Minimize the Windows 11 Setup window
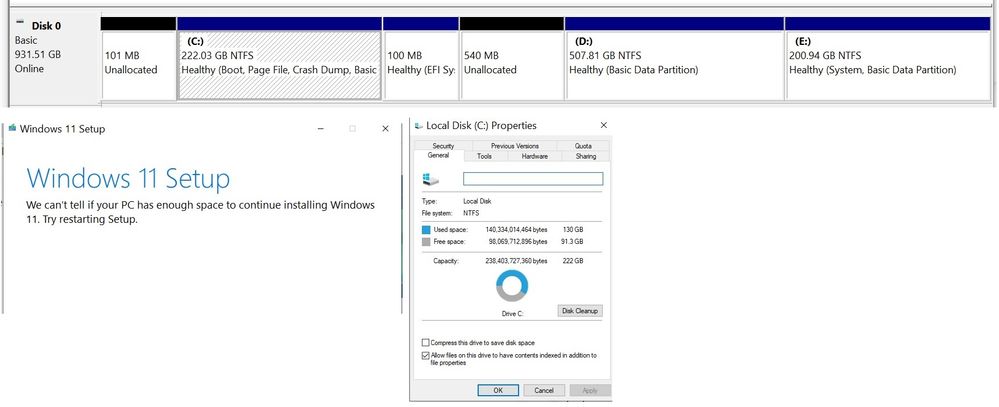 pos(320,129)
